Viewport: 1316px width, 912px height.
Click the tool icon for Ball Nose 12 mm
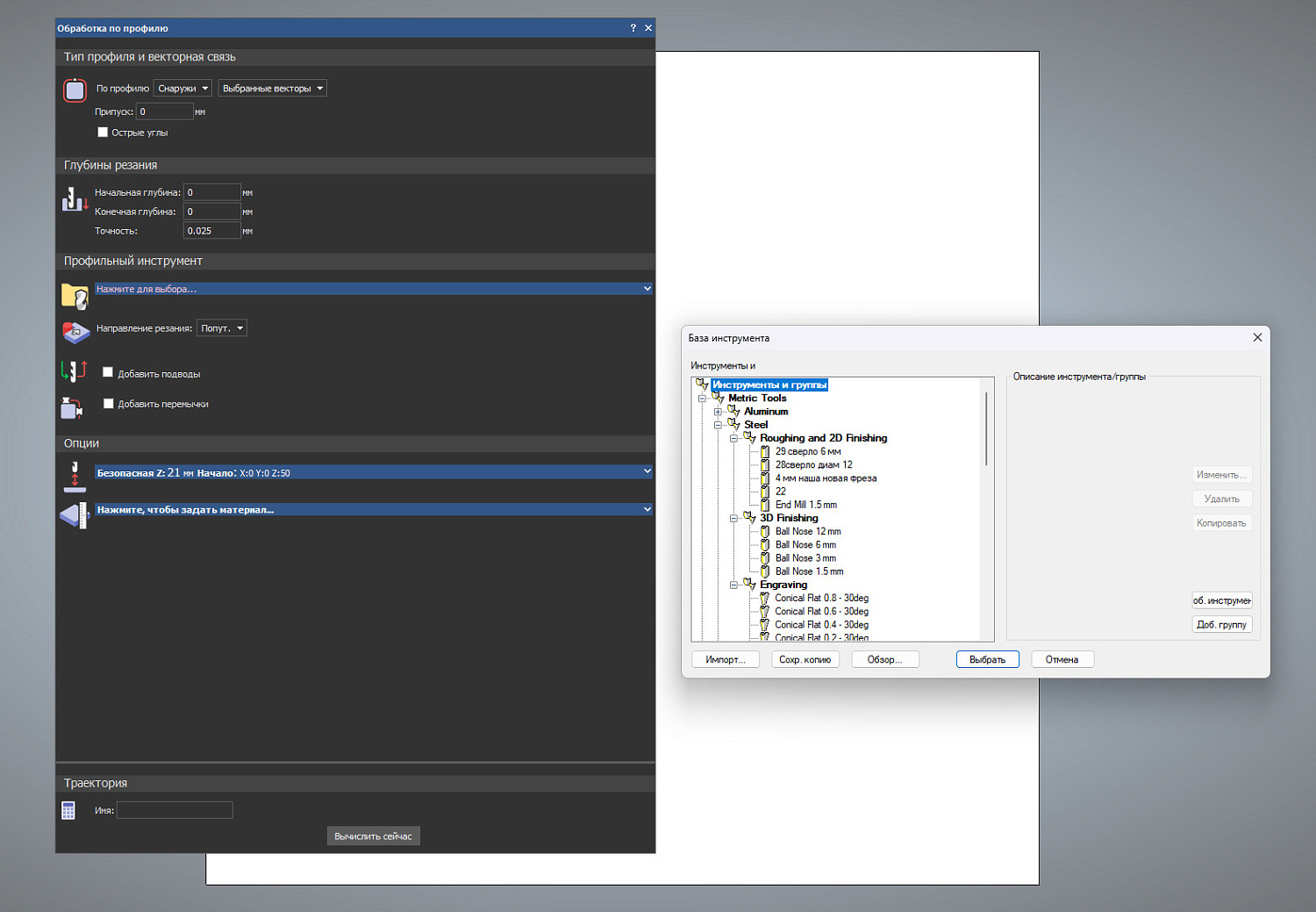[765, 532]
